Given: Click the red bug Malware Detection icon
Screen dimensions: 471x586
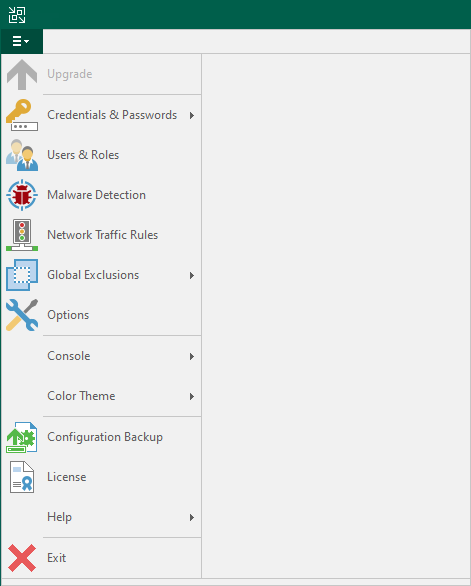Looking at the screenshot, I should (22, 195).
